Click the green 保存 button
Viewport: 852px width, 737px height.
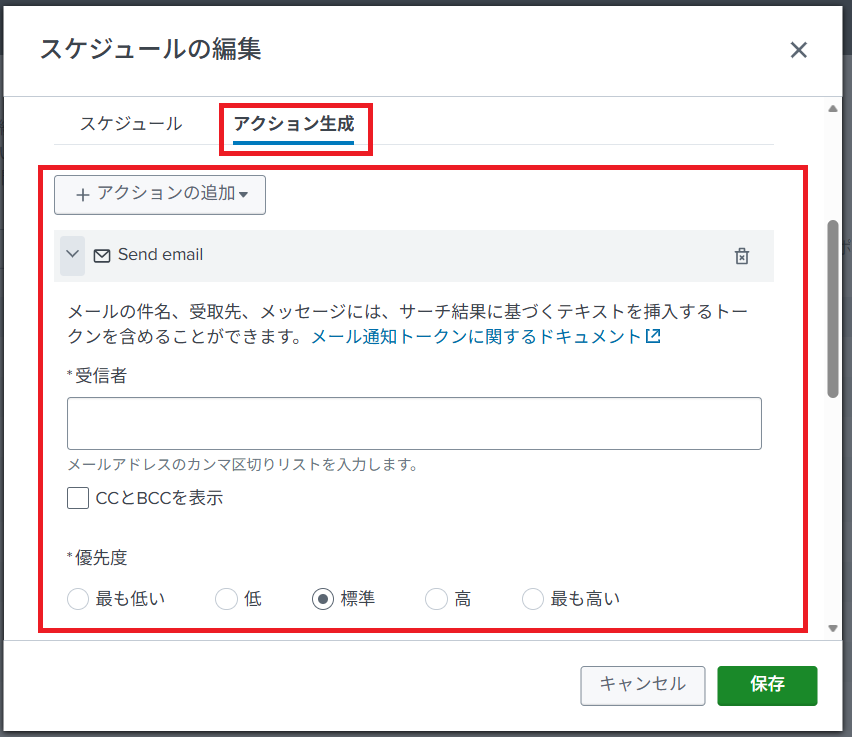(767, 685)
